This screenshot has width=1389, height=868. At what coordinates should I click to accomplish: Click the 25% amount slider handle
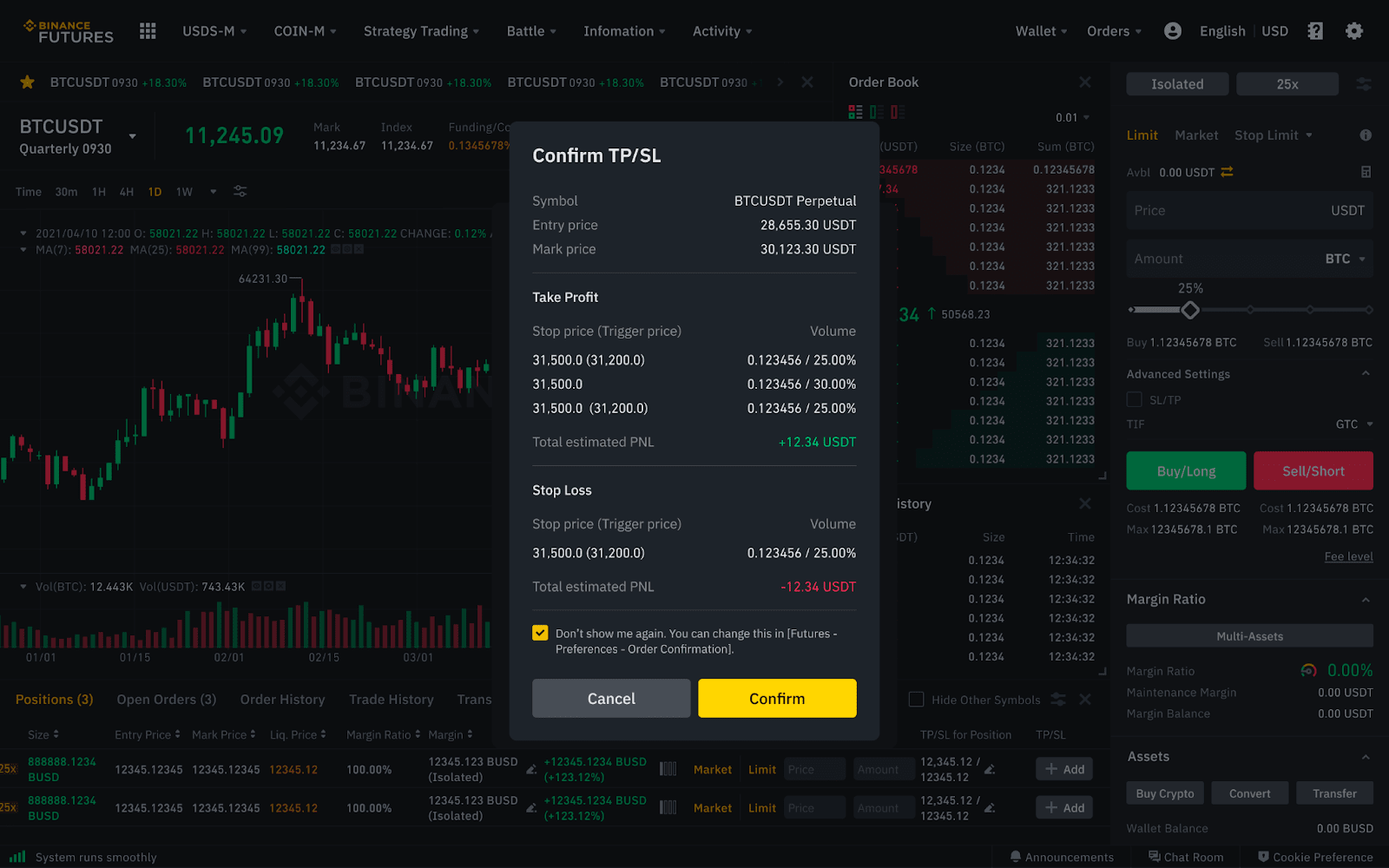pos(1190,310)
